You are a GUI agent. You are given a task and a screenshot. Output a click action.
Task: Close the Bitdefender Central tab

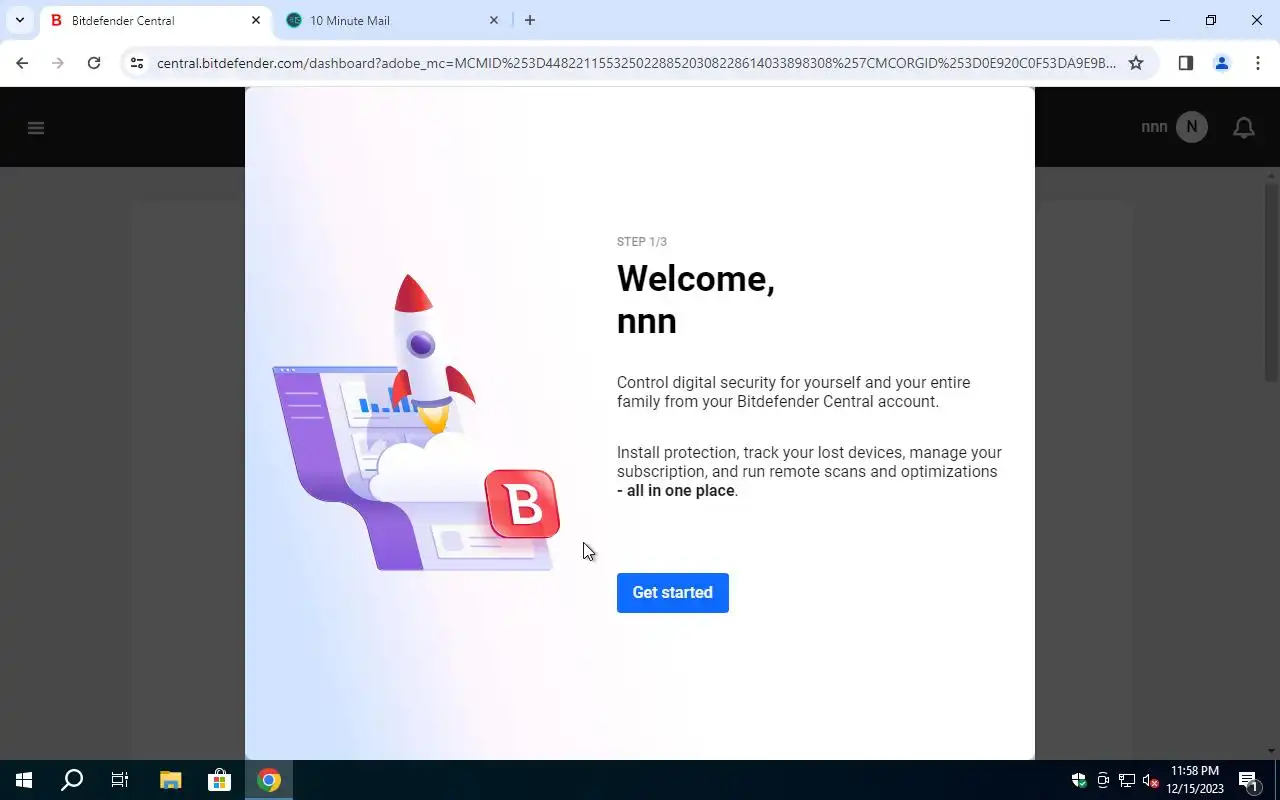pyautogui.click(x=255, y=20)
